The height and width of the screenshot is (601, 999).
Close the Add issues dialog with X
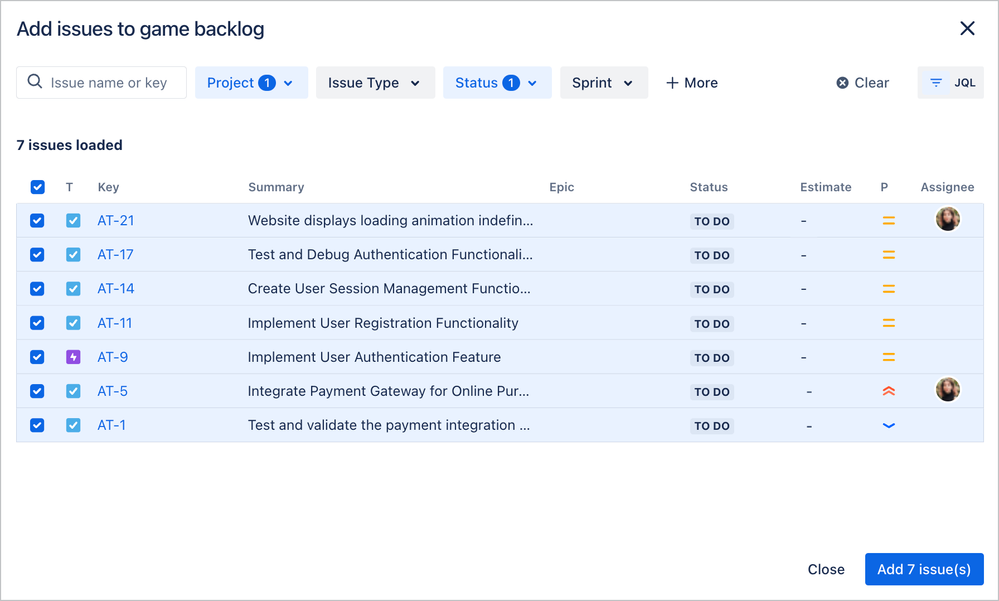967,28
